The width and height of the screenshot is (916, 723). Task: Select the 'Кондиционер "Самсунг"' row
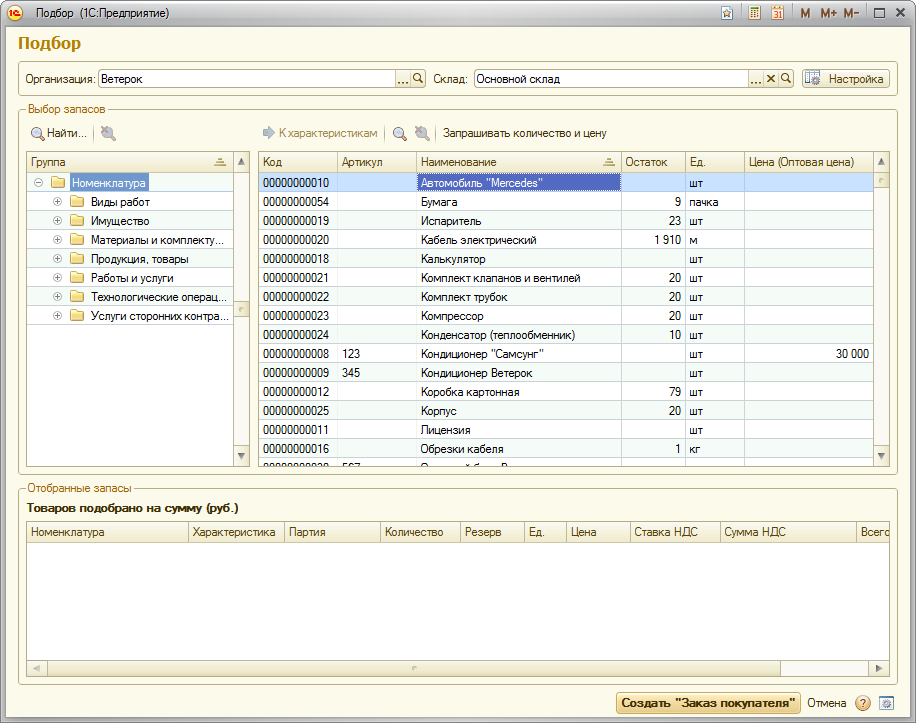pos(482,354)
